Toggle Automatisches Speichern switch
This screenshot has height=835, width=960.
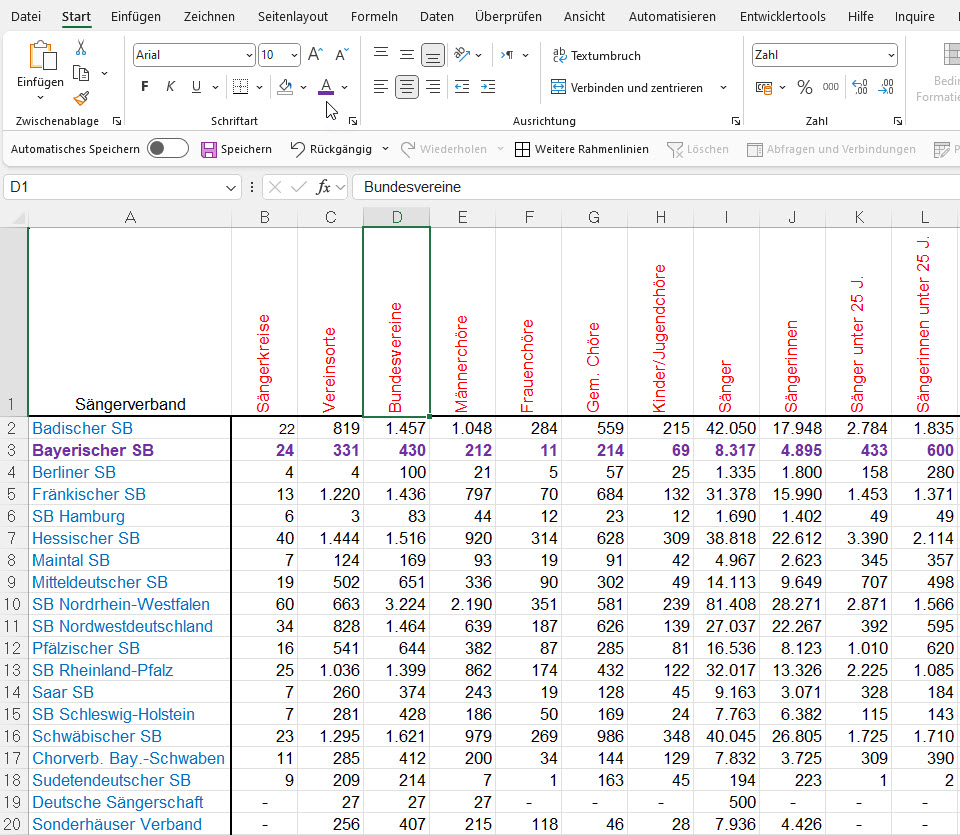tap(167, 149)
